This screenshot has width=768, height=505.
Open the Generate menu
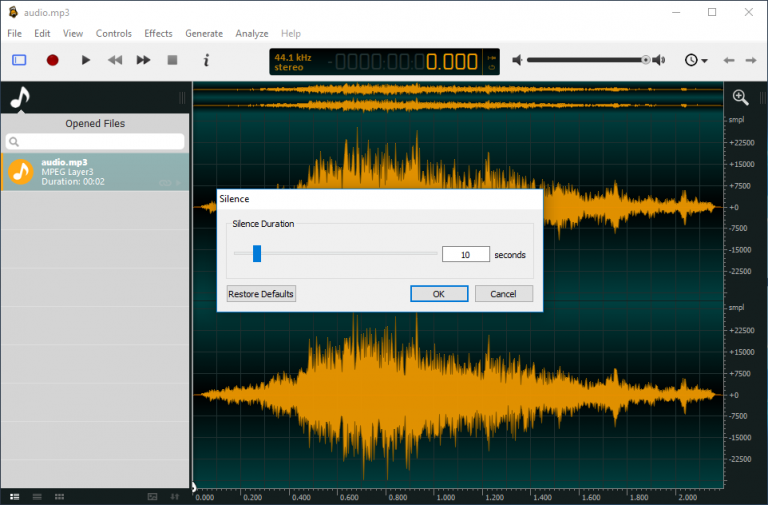tap(204, 33)
